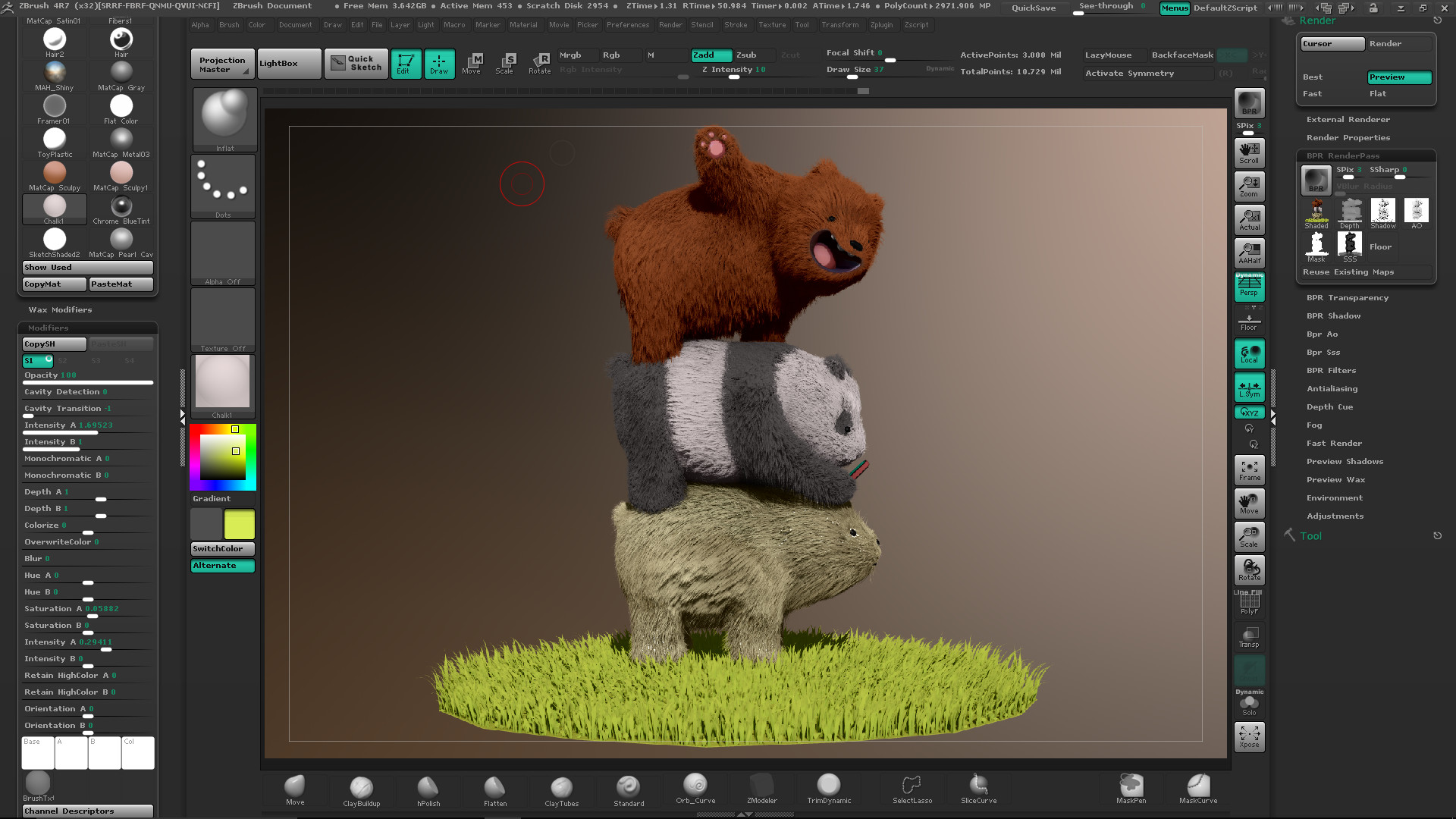The image size is (1456, 819).
Task: Click the Quick Sketch button
Action: pyautogui.click(x=356, y=64)
